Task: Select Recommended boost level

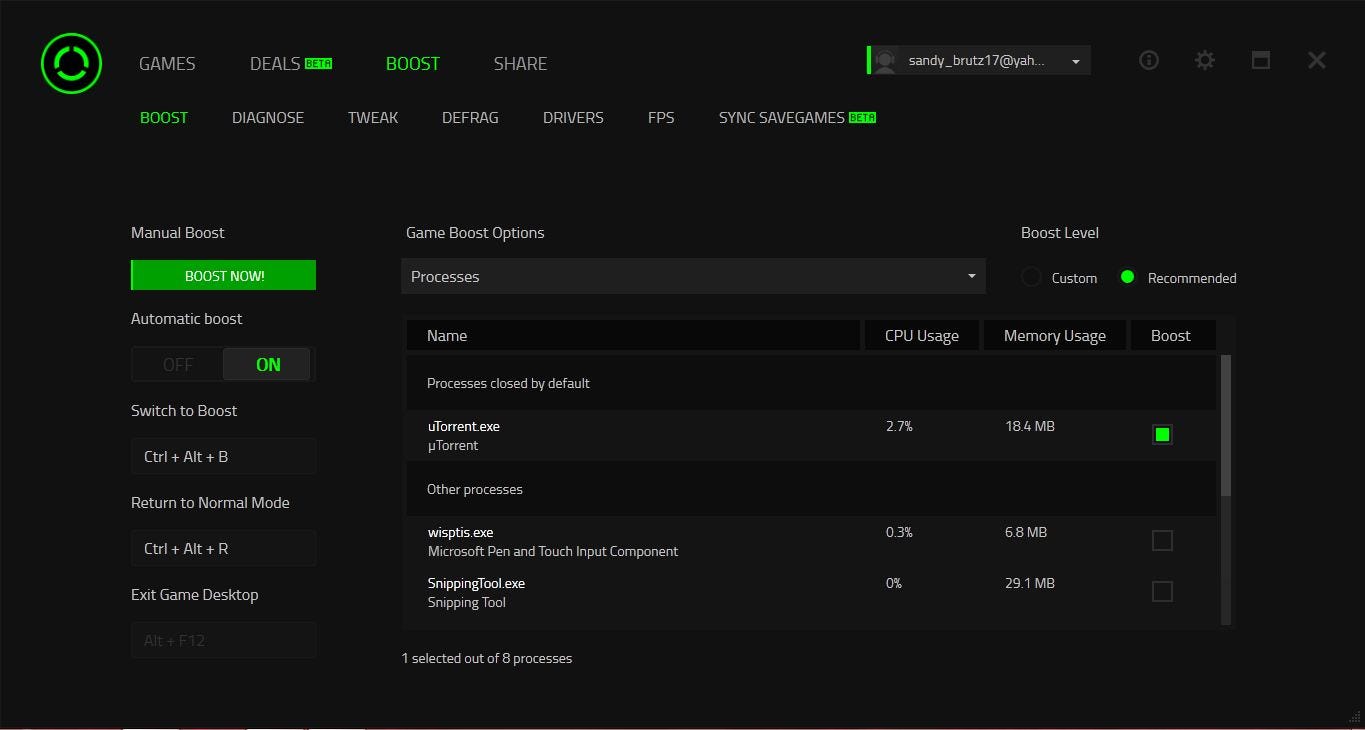Action: point(1128,277)
